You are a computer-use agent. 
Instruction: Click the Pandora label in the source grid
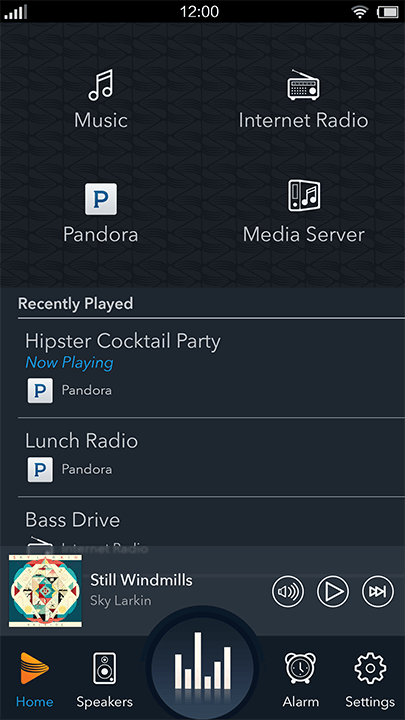101,235
